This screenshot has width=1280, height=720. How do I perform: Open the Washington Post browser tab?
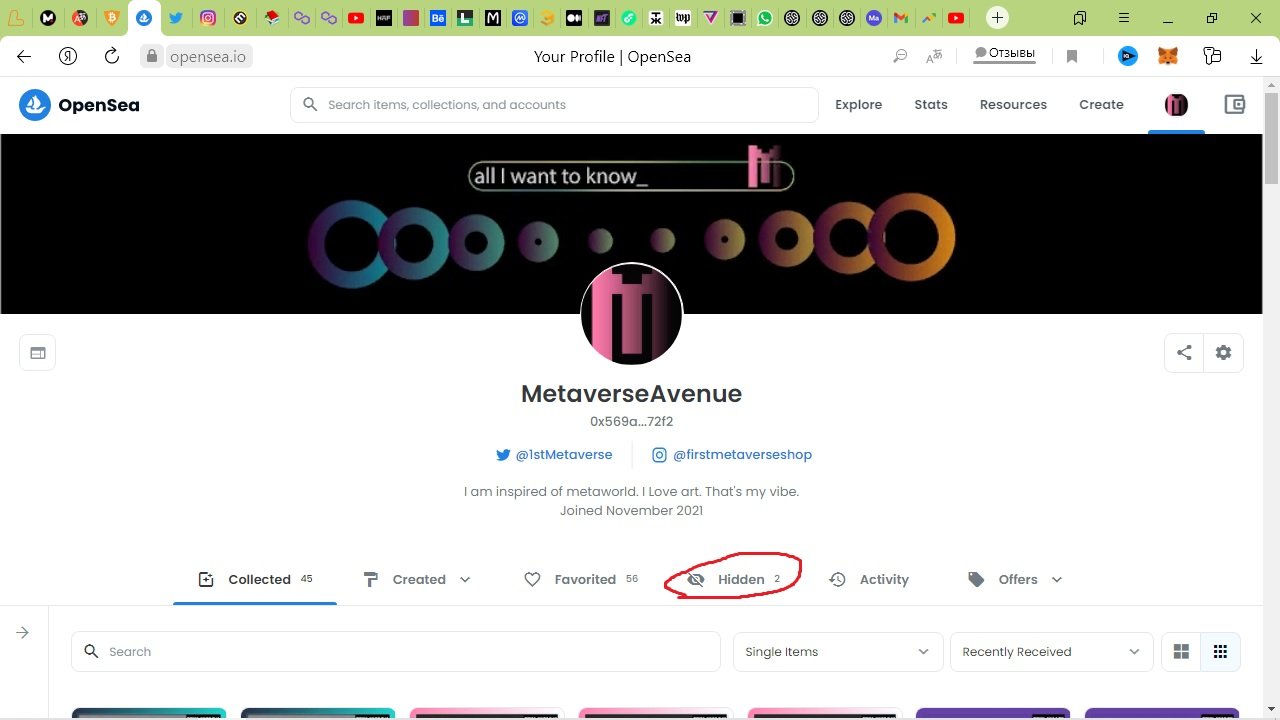(x=683, y=18)
